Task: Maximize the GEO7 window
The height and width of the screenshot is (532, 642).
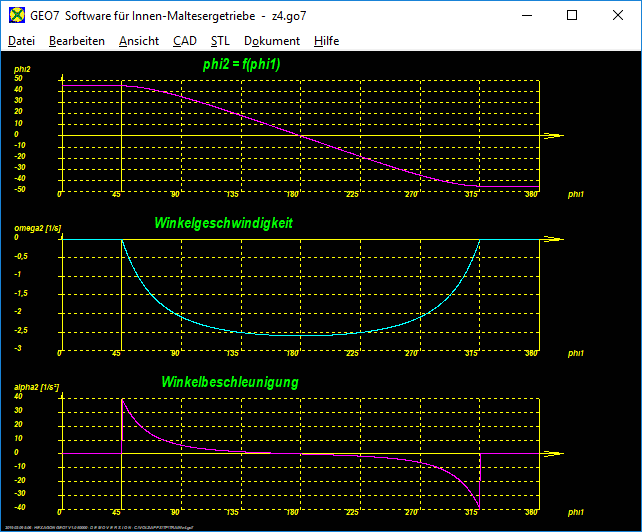Action: pyautogui.click(x=572, y=15)
